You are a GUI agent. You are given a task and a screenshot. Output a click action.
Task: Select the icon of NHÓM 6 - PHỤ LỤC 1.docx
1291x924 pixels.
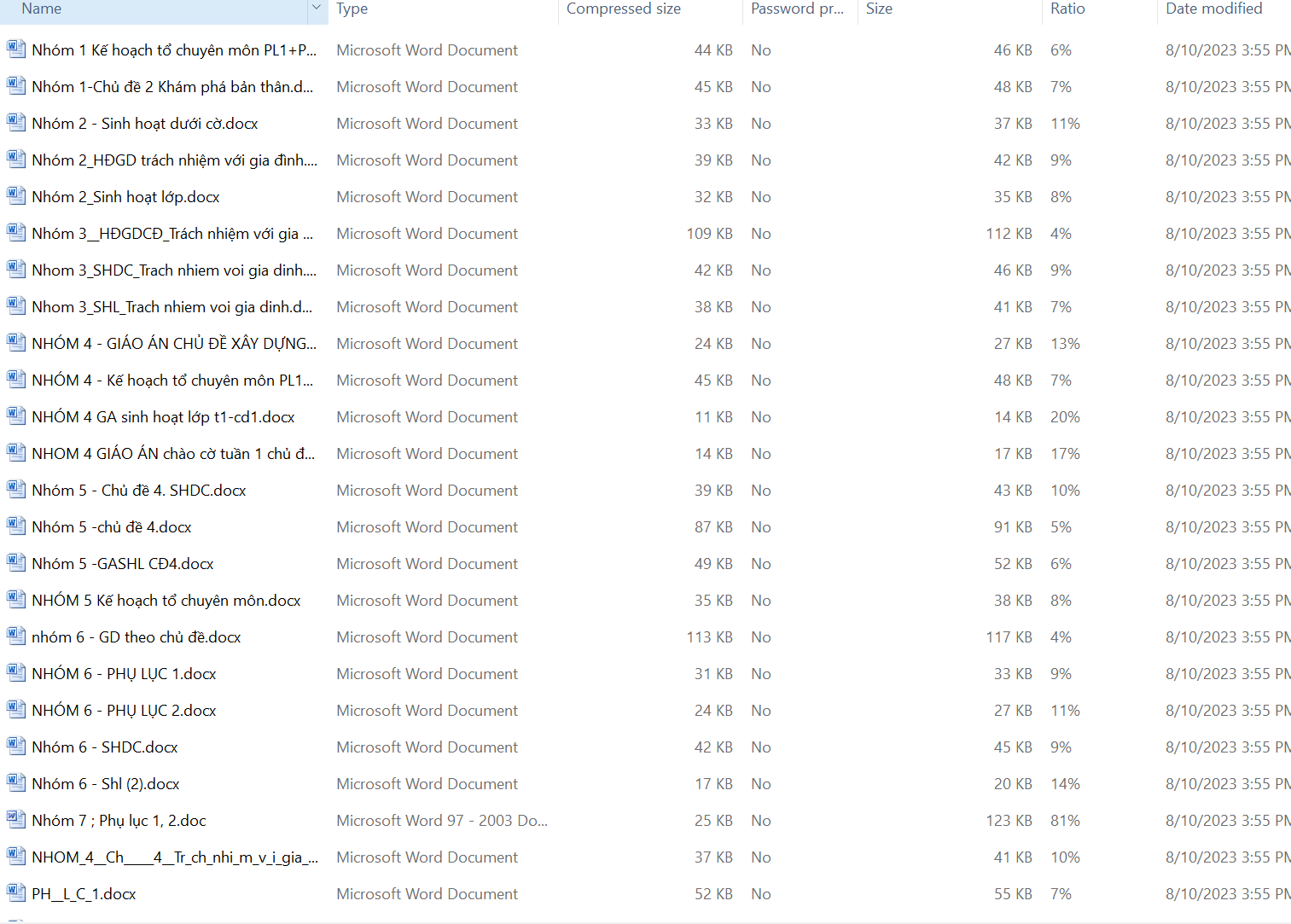coord(15,673)
